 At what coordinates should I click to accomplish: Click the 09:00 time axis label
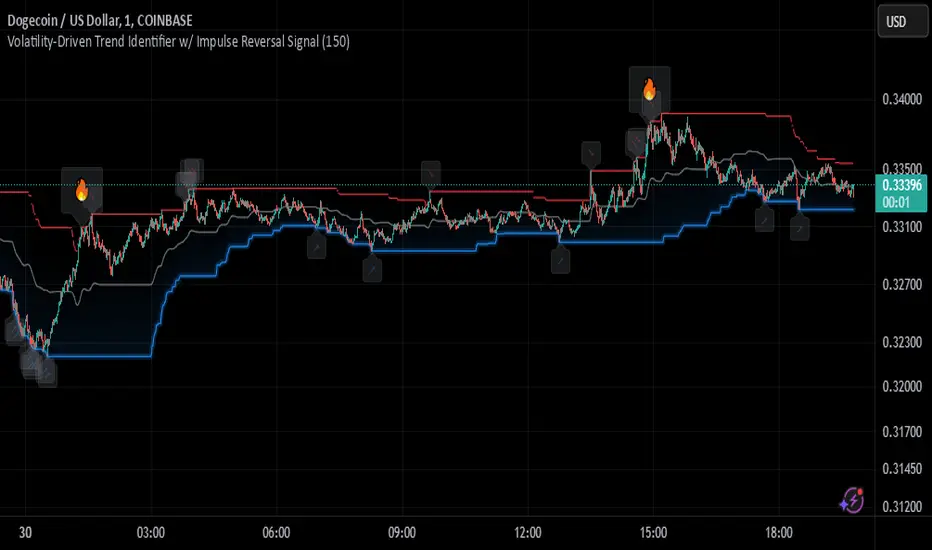click(x=402, y=532)
